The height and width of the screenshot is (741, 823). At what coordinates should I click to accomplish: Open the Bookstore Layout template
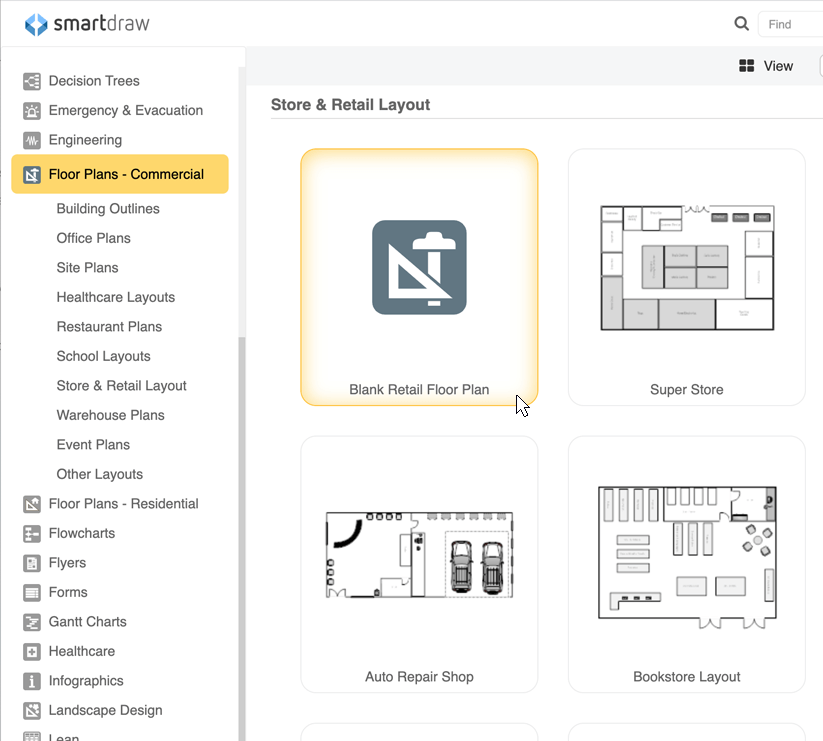[687, 564]
